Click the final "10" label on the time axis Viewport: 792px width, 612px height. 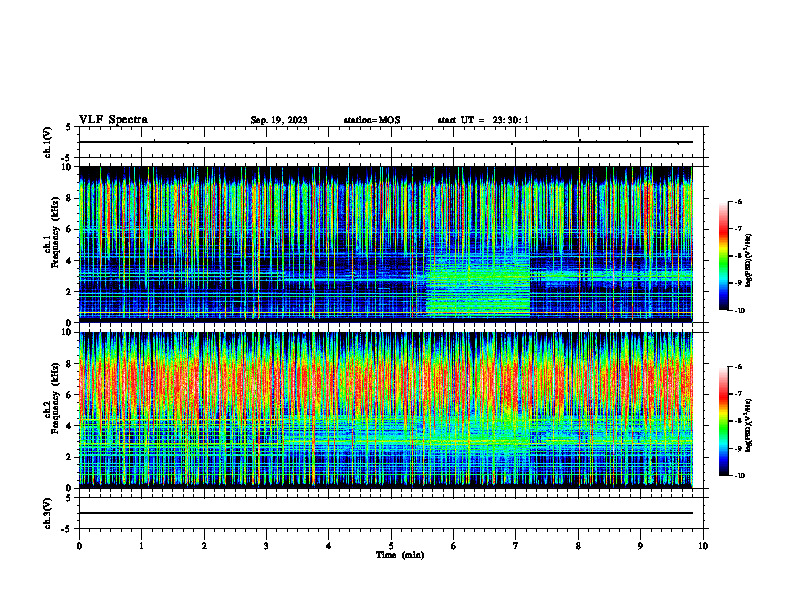(x=703, y=546)
